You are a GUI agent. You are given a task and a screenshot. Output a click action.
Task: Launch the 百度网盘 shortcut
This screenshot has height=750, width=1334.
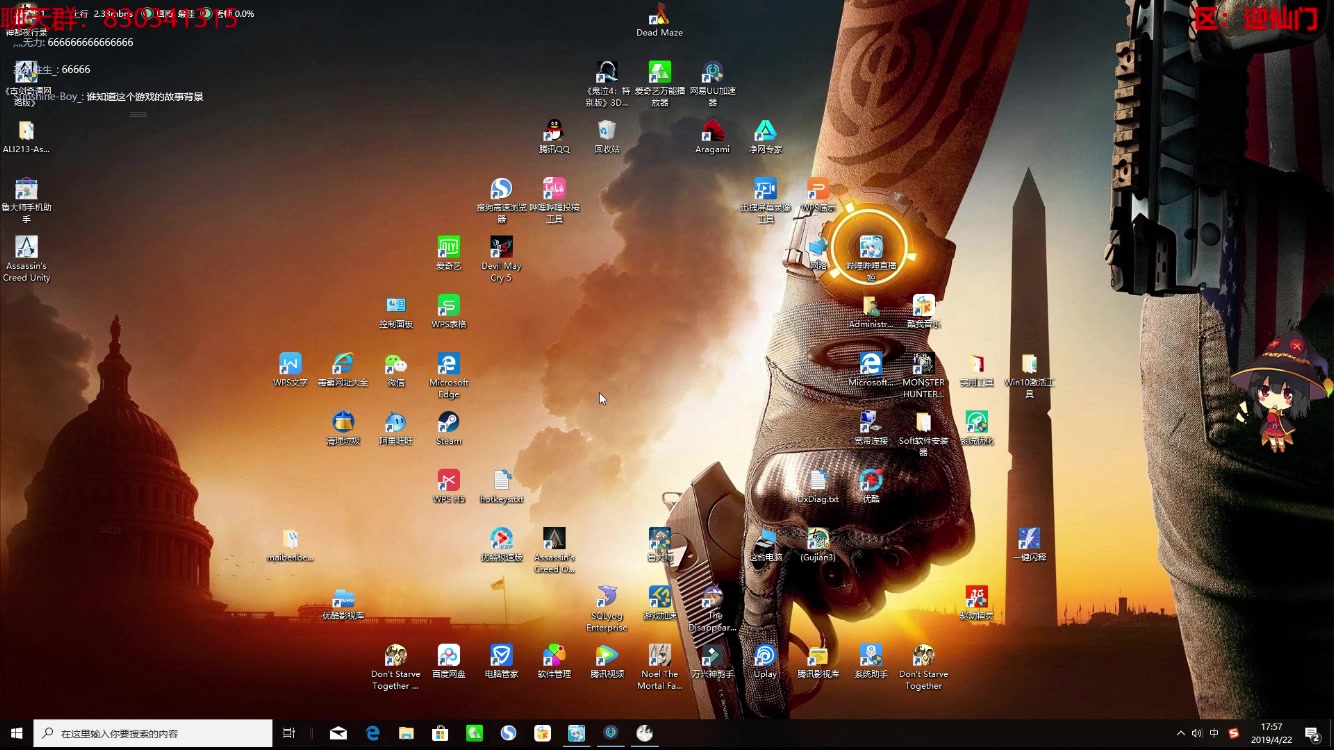coord(449,662)
